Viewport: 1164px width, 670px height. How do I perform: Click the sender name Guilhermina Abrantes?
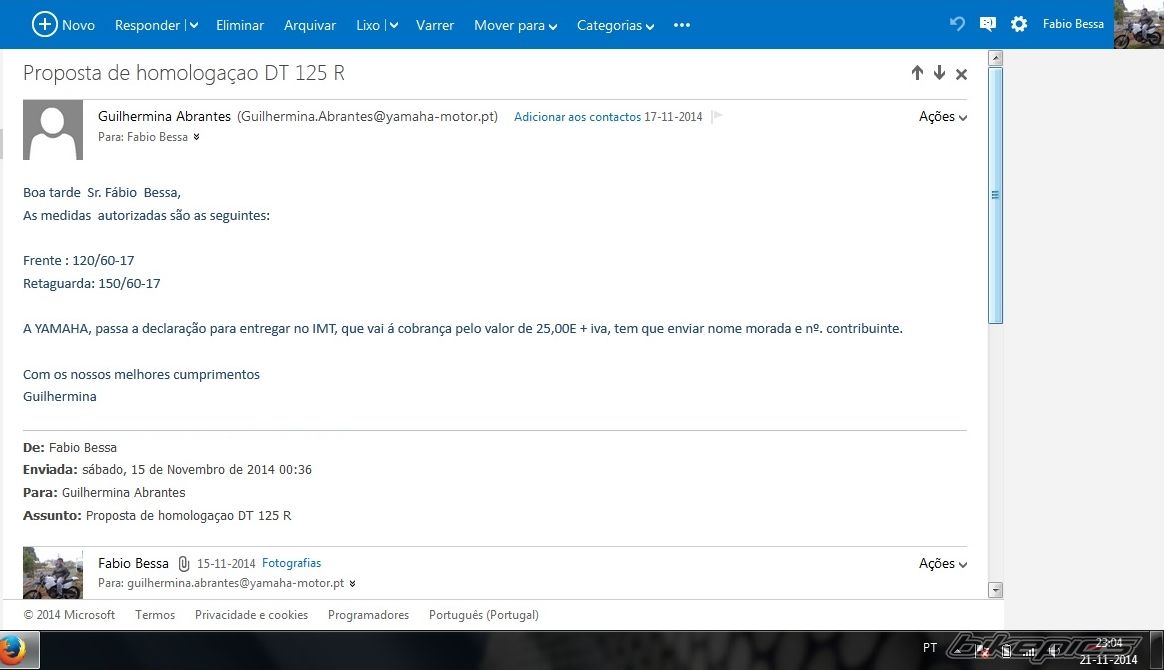coord(164,116)
